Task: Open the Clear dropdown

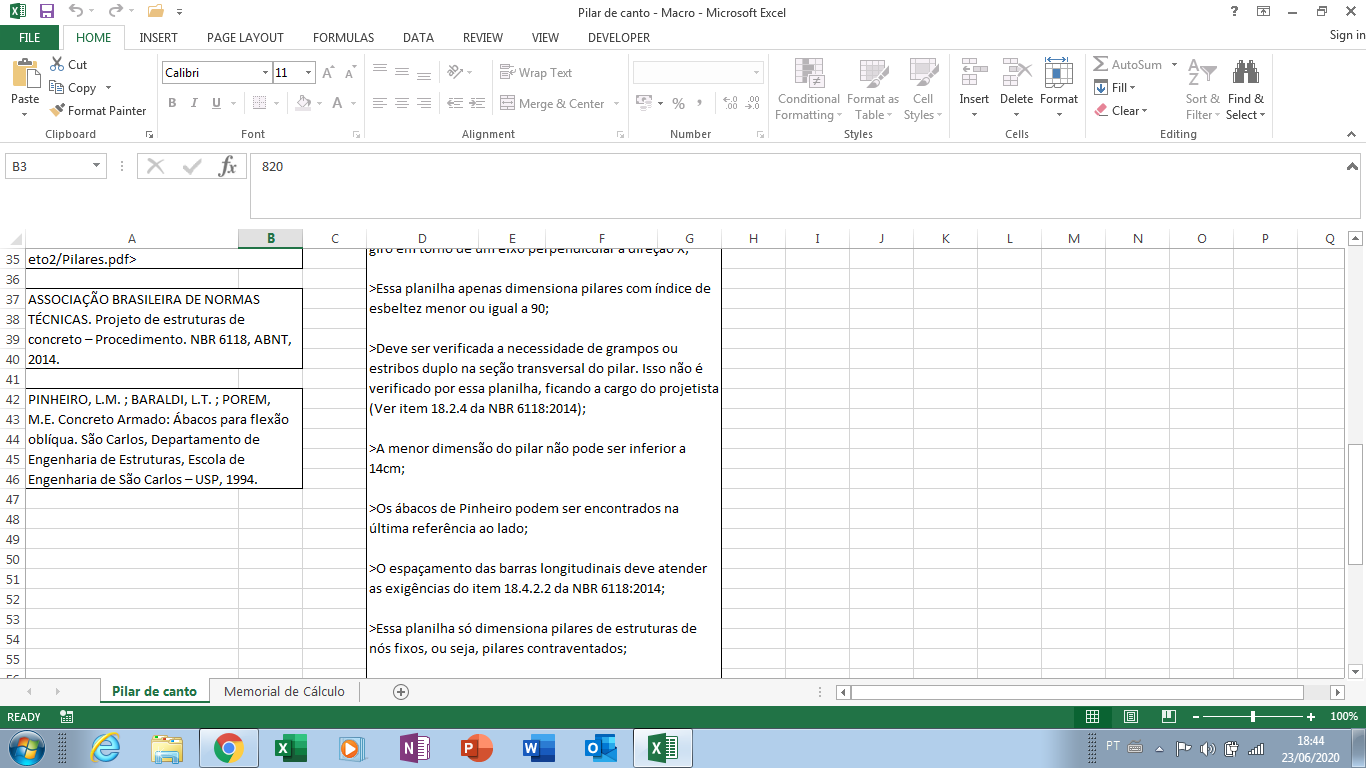Action: click(x=1121, y=110)
